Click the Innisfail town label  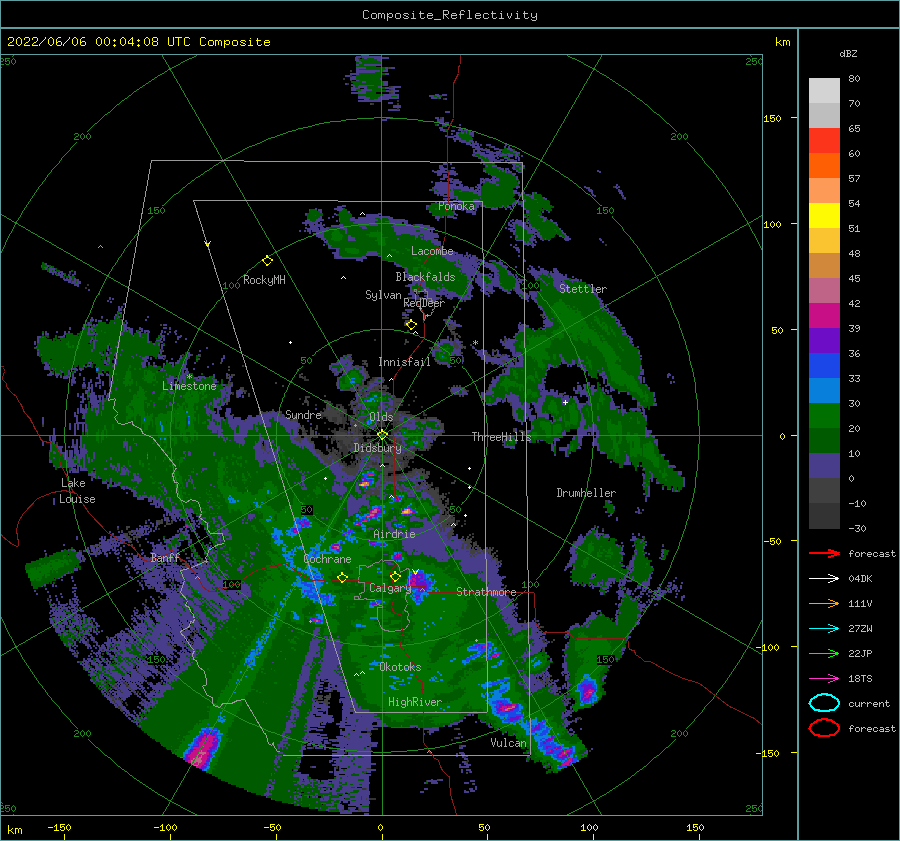pos(404,362)
